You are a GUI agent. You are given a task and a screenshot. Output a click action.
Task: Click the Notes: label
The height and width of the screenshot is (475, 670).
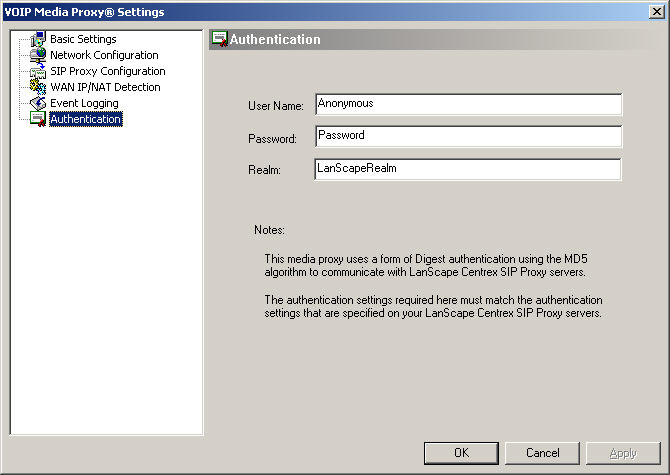pyautogui.click(x=269, y=230)
